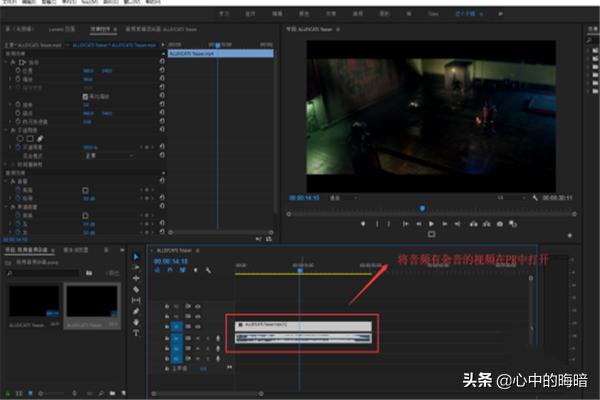Click the Lift button in Program monitor

point(473,224)
